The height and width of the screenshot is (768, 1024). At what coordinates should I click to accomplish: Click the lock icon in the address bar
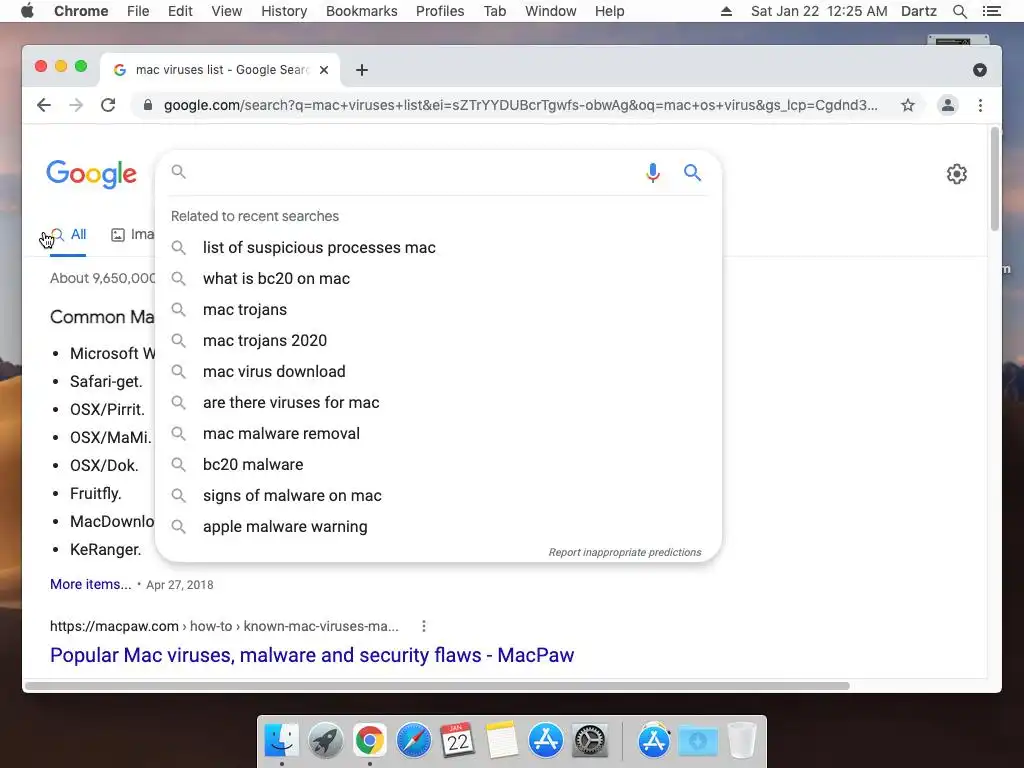[x=148, y=105]
